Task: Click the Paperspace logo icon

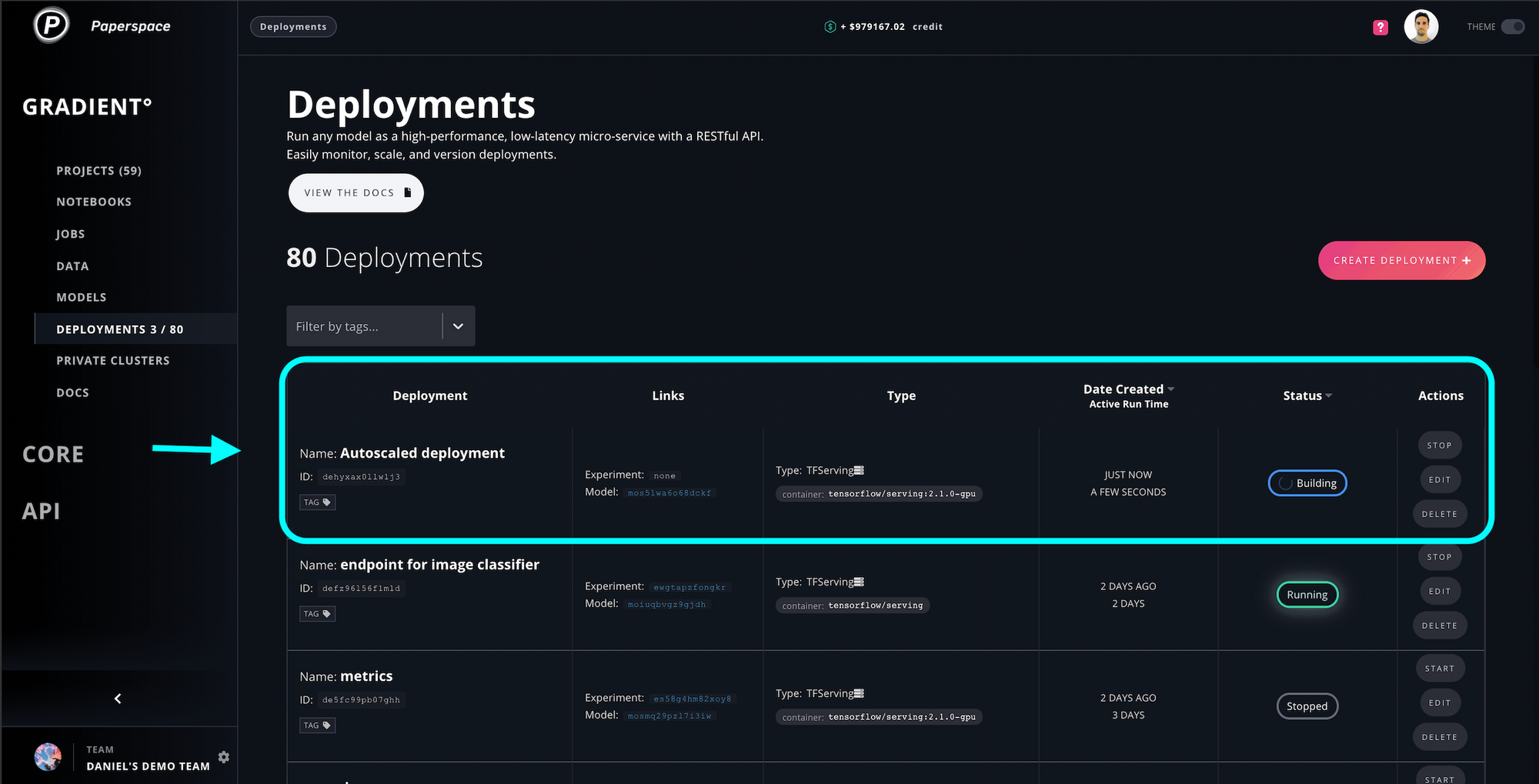Action: pos(52,26)
